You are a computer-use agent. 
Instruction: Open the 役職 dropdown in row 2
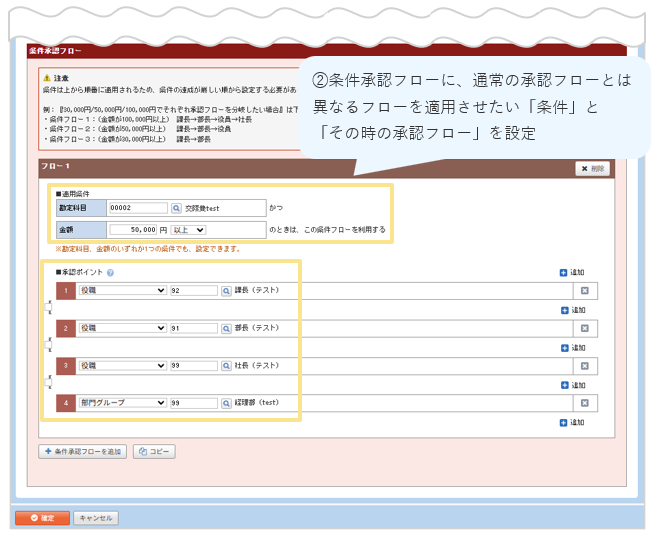[x=123, y=328]
